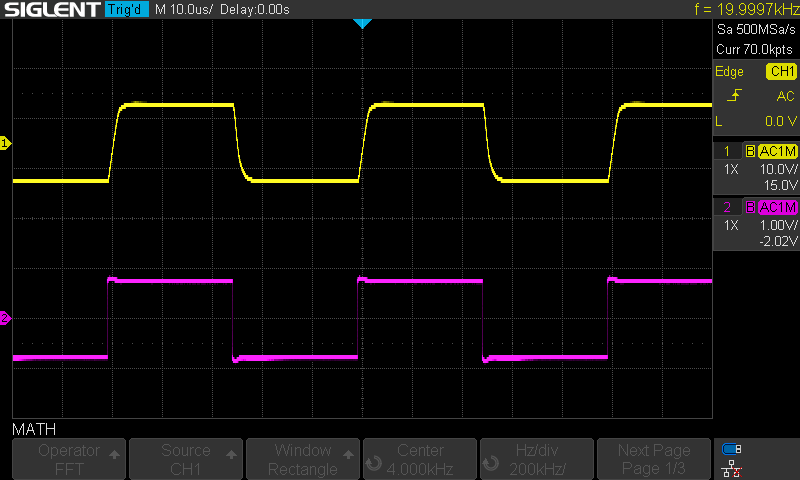Click the trigger level L 0.0 V
The image size is (800, 480).
pos(756,121)
